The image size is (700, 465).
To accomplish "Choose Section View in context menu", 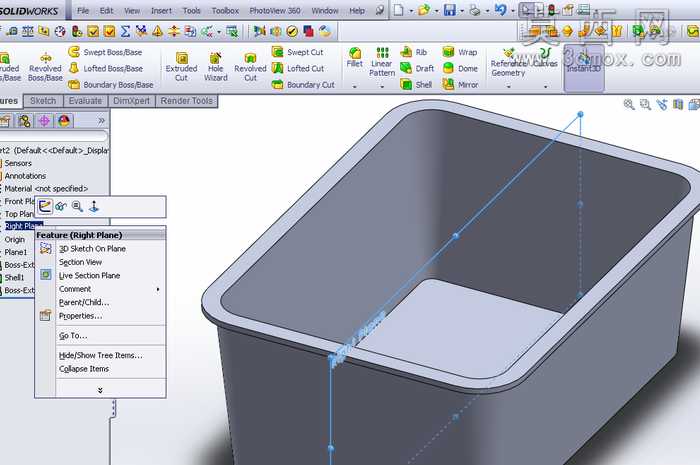I will (100, 262).
